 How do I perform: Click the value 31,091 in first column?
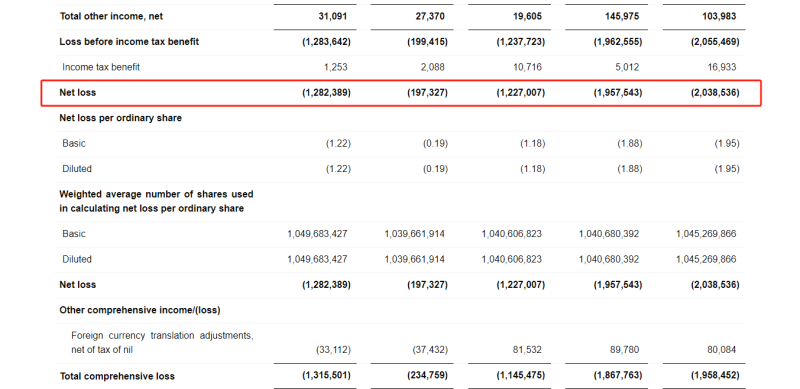tap(332, 16)
